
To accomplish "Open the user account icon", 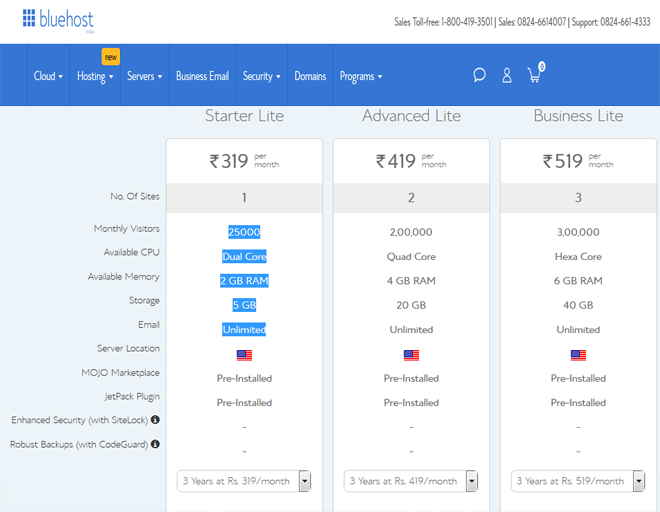I will click(507, 76).
